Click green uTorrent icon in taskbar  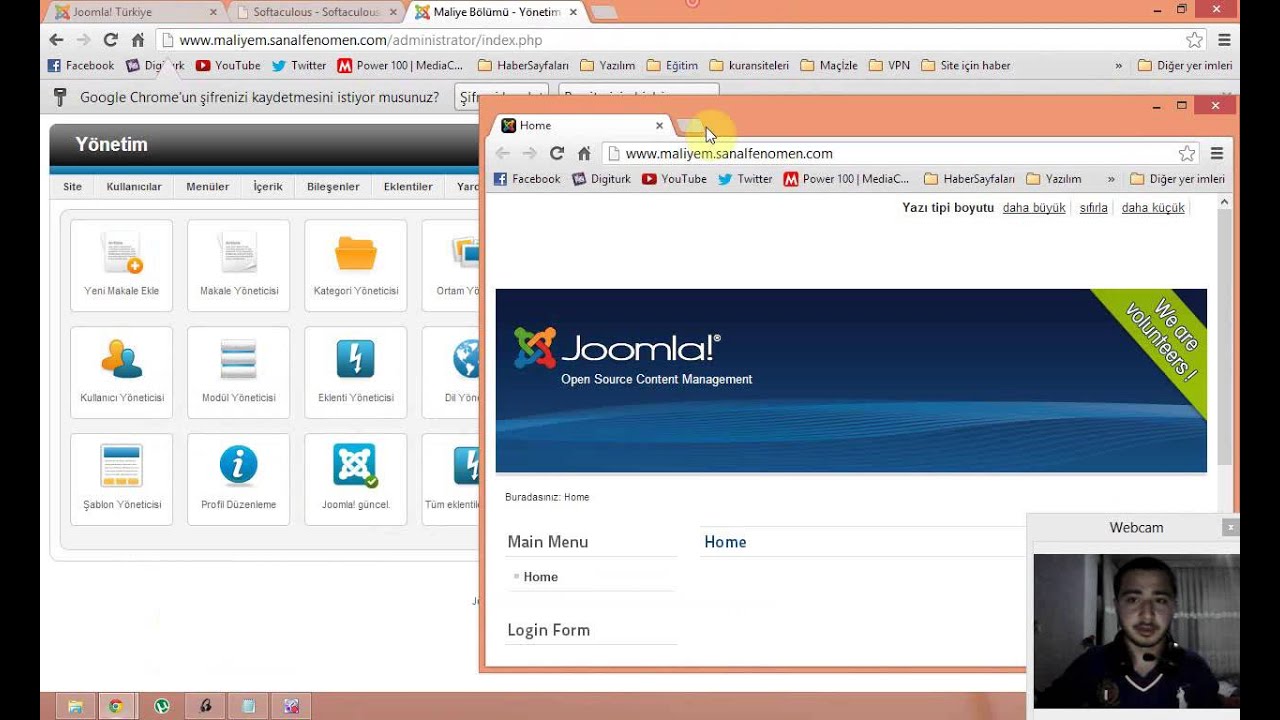tap(162, 705)
